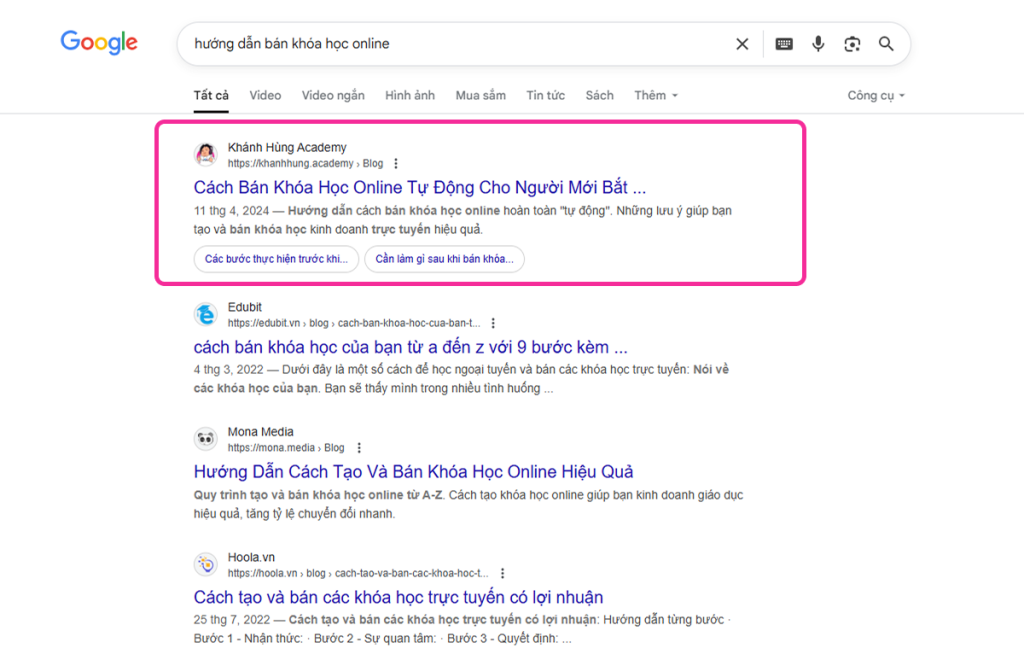The image size is (1024, 660).
Task: Click the Google logo
Action: point(99,42)
